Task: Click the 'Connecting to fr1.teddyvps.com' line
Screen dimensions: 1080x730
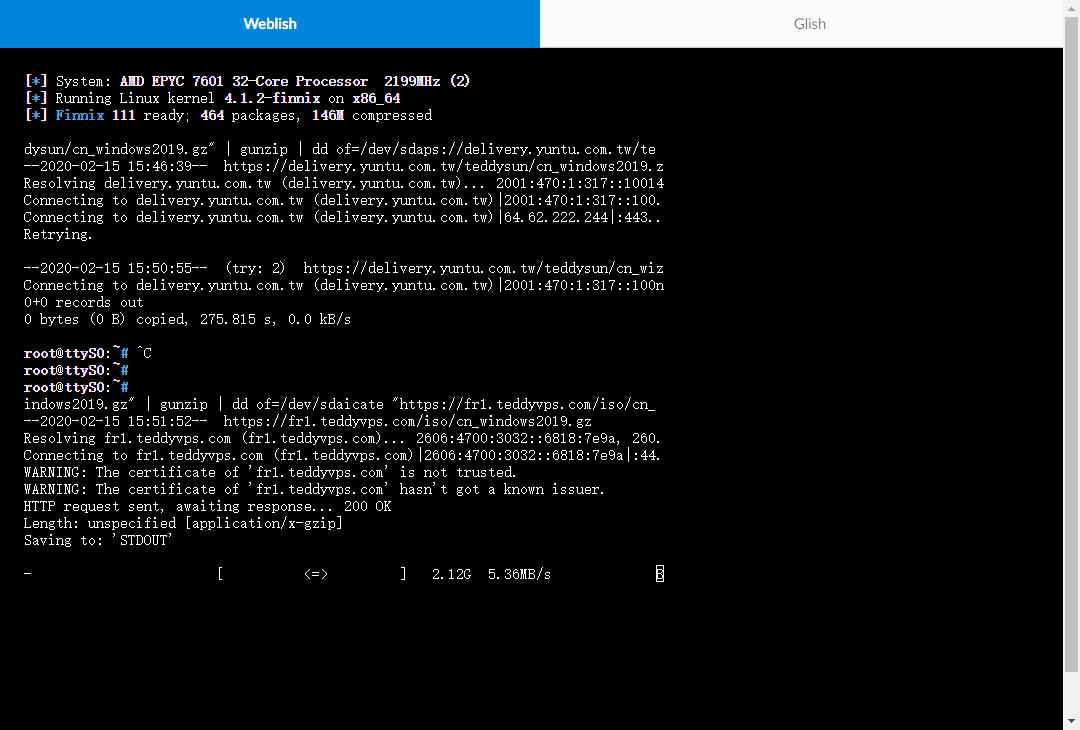Action: [x=342, y=455]
